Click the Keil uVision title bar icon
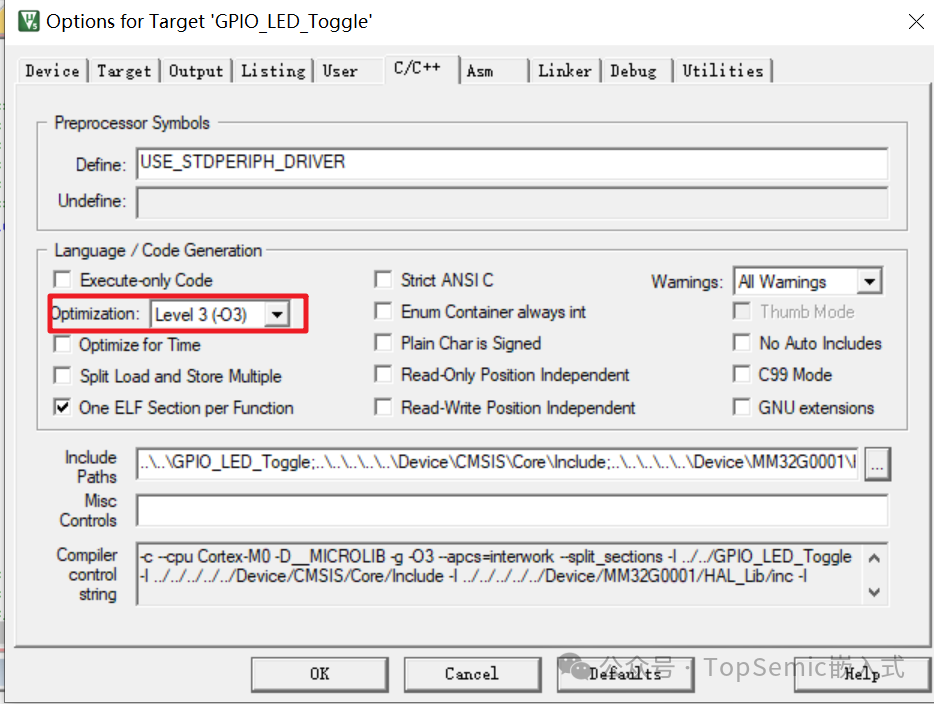934x704 pixels. pyautogui.click(x=29, y=21)
